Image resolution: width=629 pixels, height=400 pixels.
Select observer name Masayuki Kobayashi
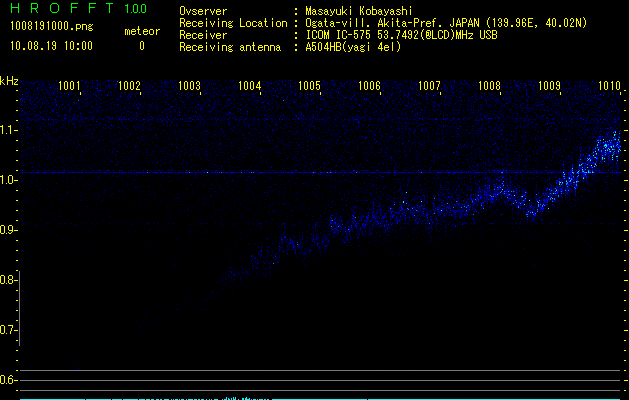pos(359,12)
